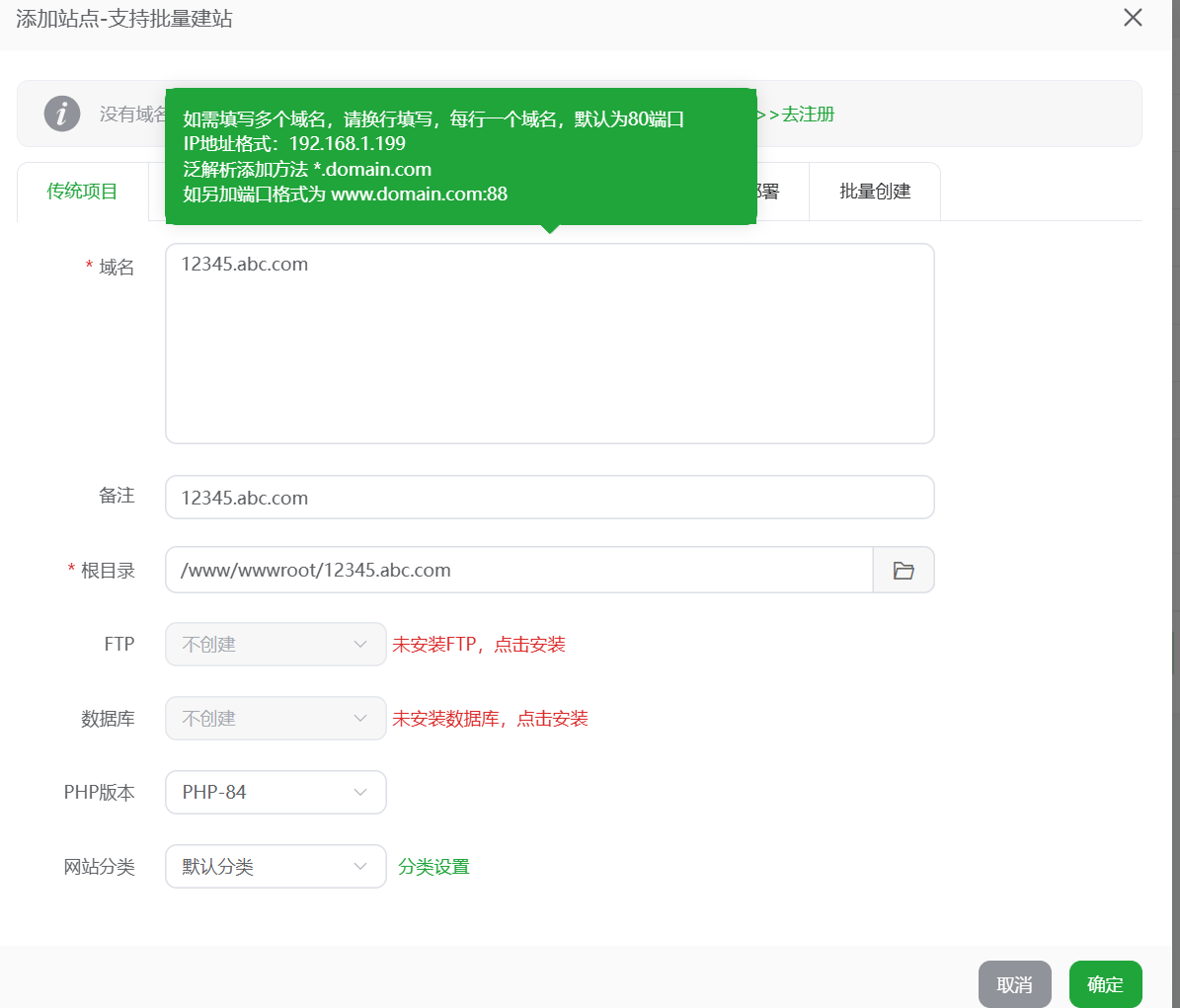Click 未安装数据库，点击安装 link
The image size is (1180, 1008).
[490, 719]
